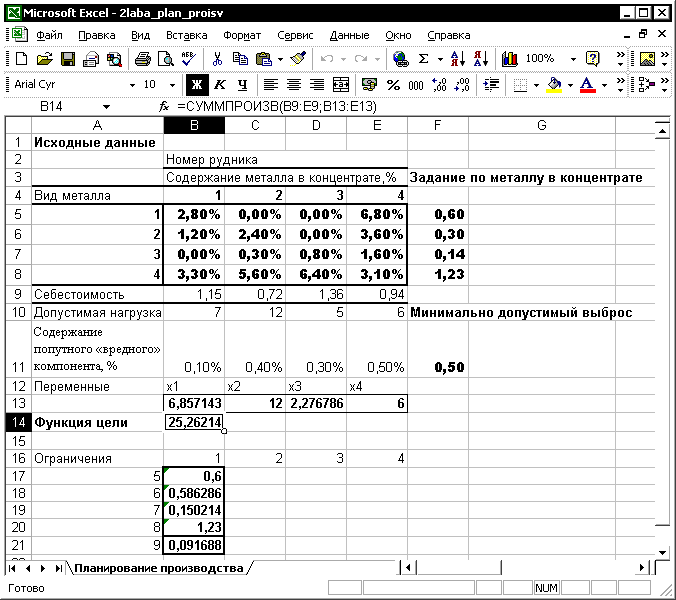Expand the Name Box B14 dropdown
676x600 pixels.
point(106,107)
